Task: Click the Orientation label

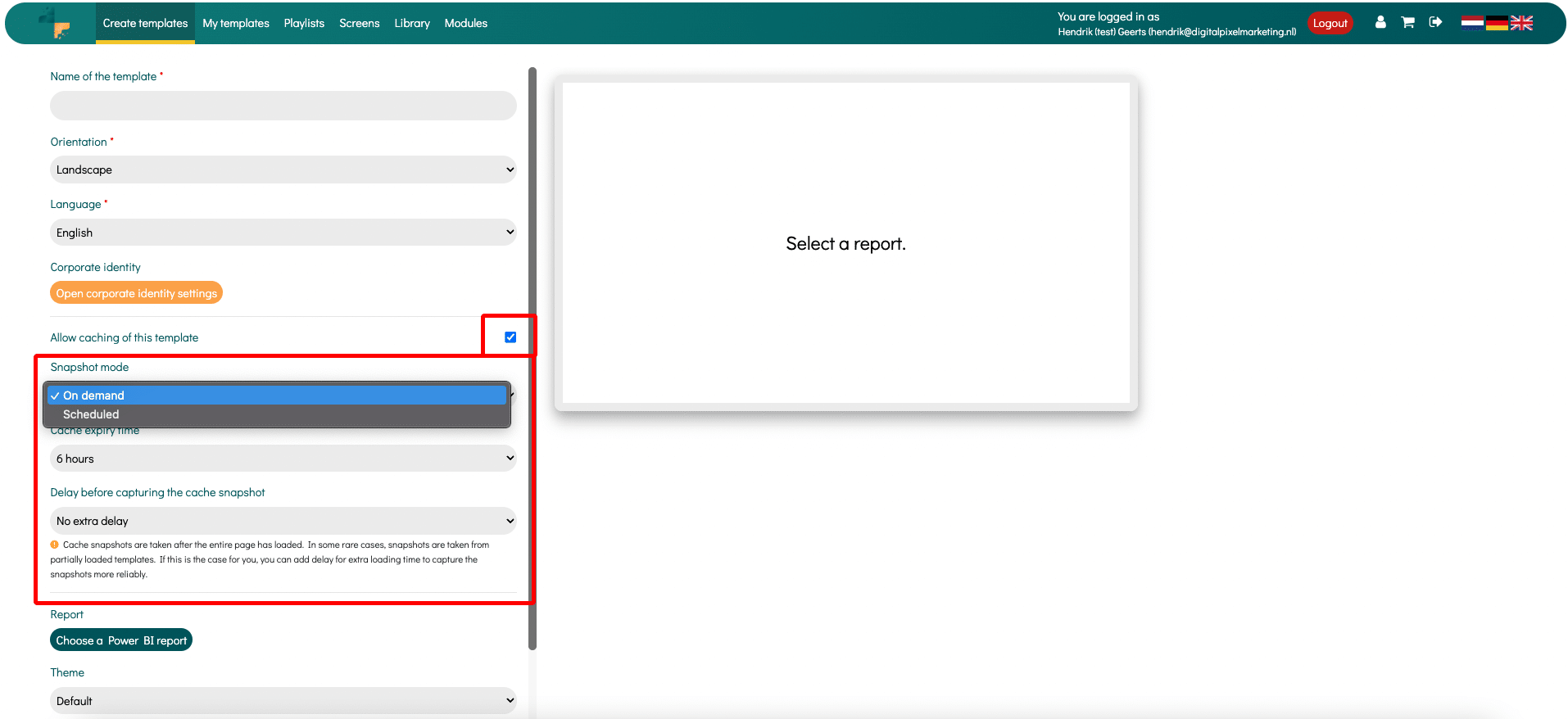Action: pyautogui.click(x=79, y=142)
